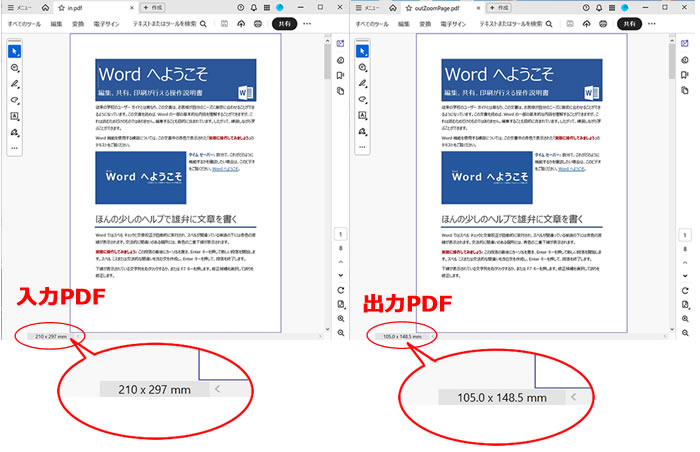The image size is (700, 452).
Task: Show more quick tools (three dots) in outZoomPage.pdf toolbar
Action: pos(362,146)
